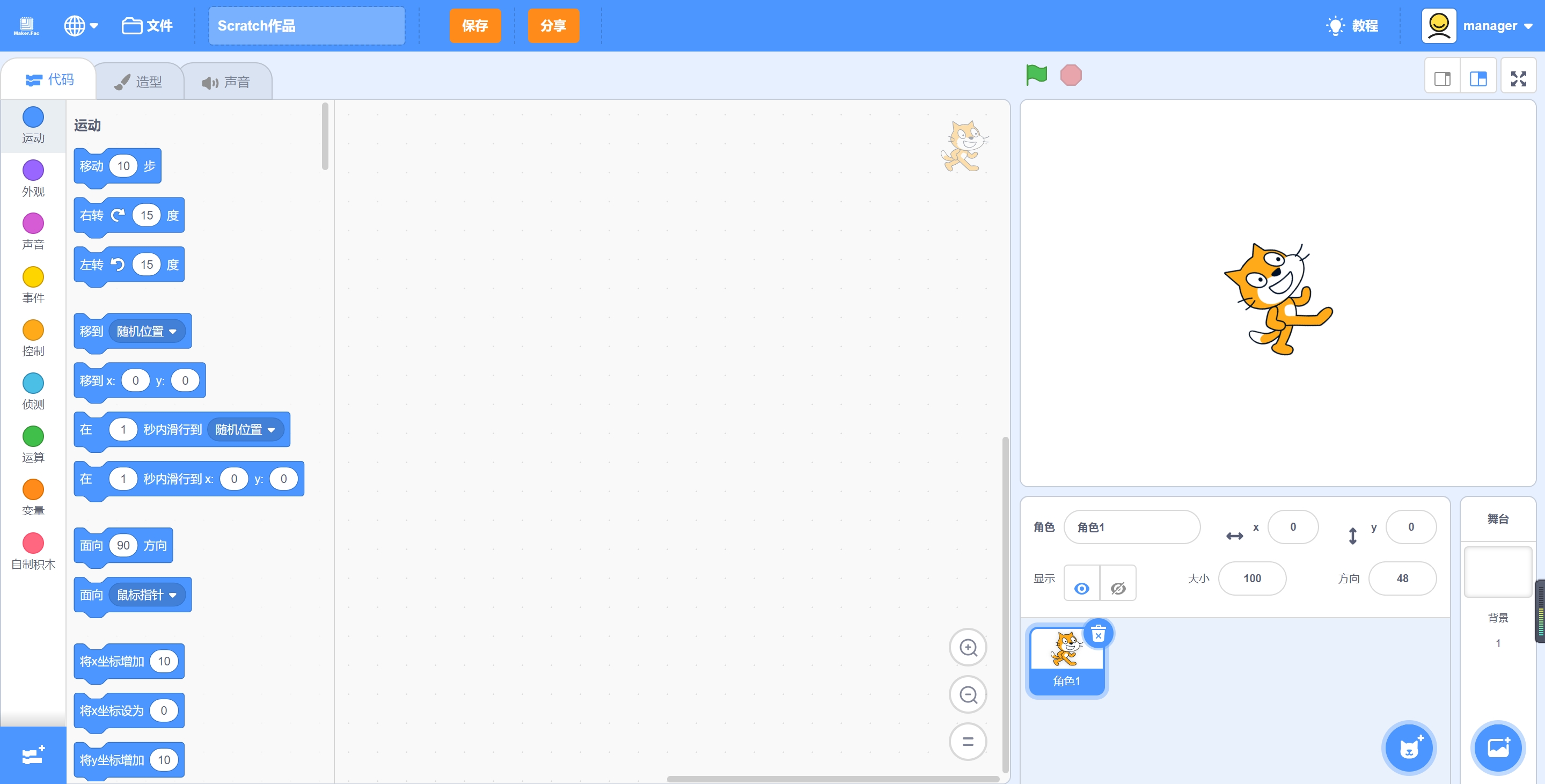
Task: Click the green flag to run
Action: pos(1036,76)
